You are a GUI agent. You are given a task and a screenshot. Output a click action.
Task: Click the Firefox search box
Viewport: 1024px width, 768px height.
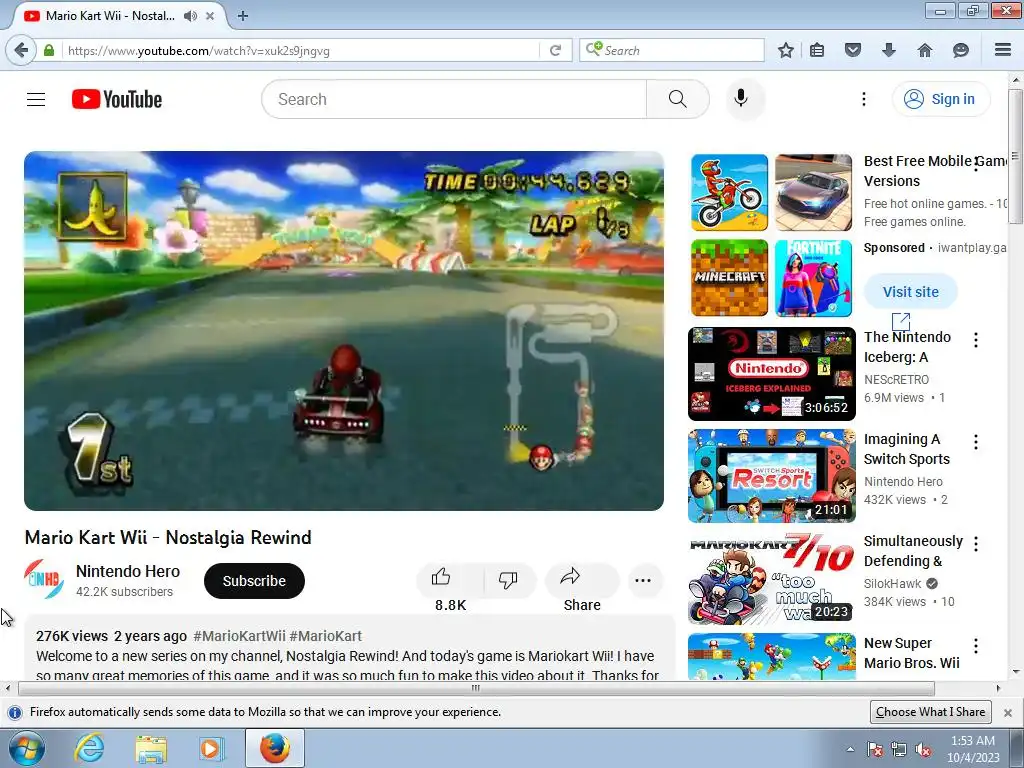click(671, 50)
